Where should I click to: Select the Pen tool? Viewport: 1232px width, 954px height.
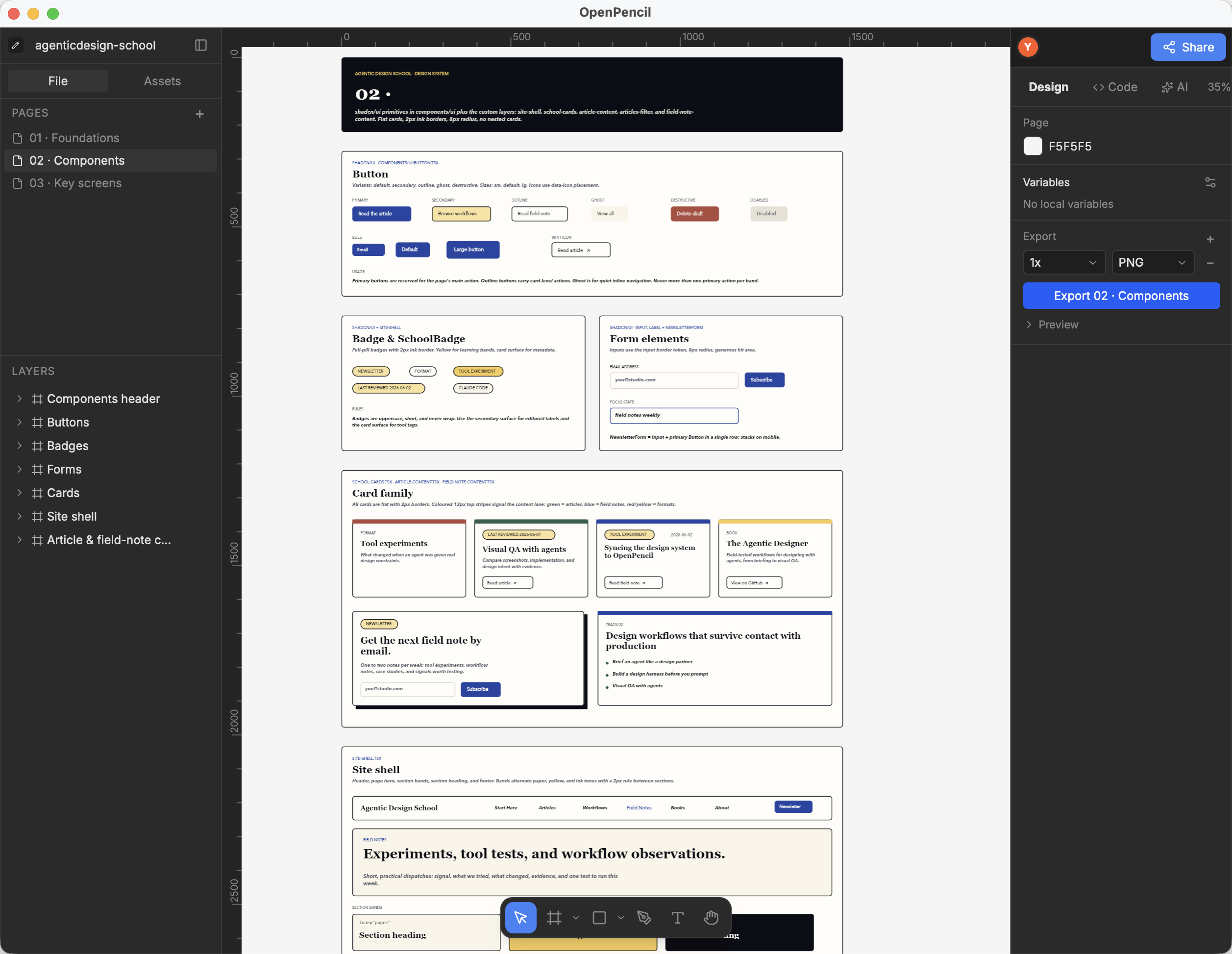[643, 918]
